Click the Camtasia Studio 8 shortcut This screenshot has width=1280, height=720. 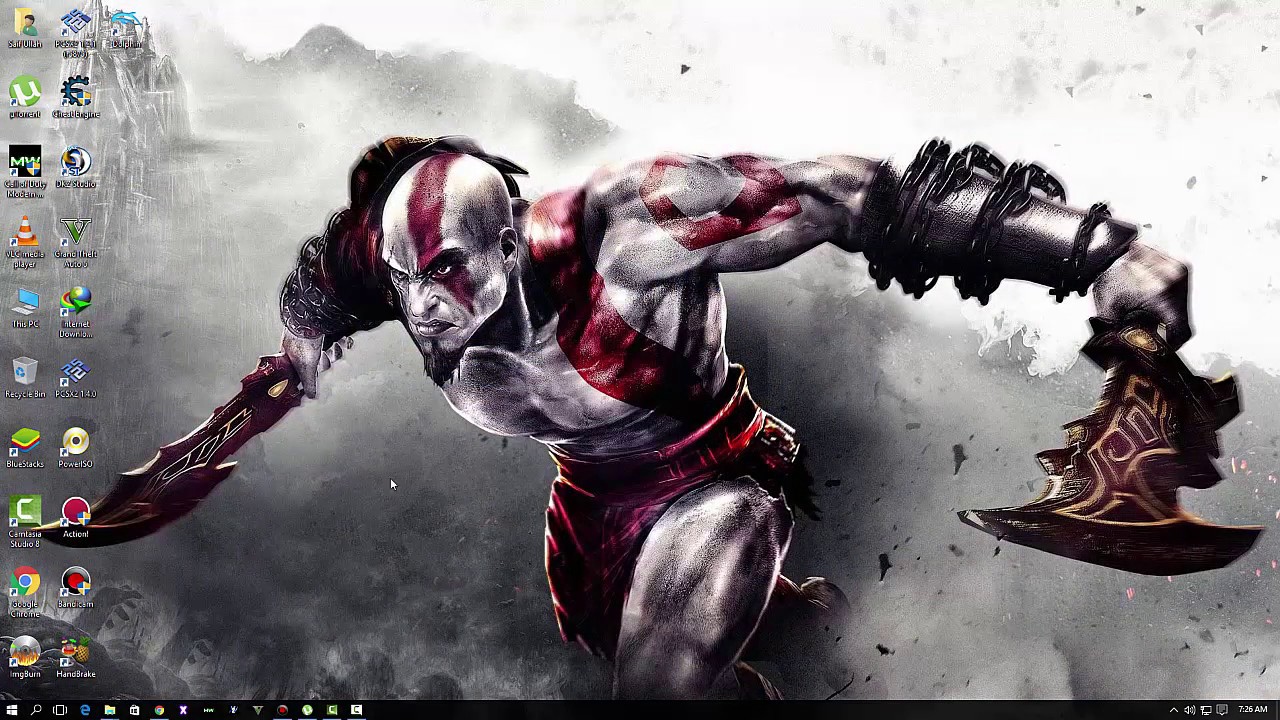25,514
